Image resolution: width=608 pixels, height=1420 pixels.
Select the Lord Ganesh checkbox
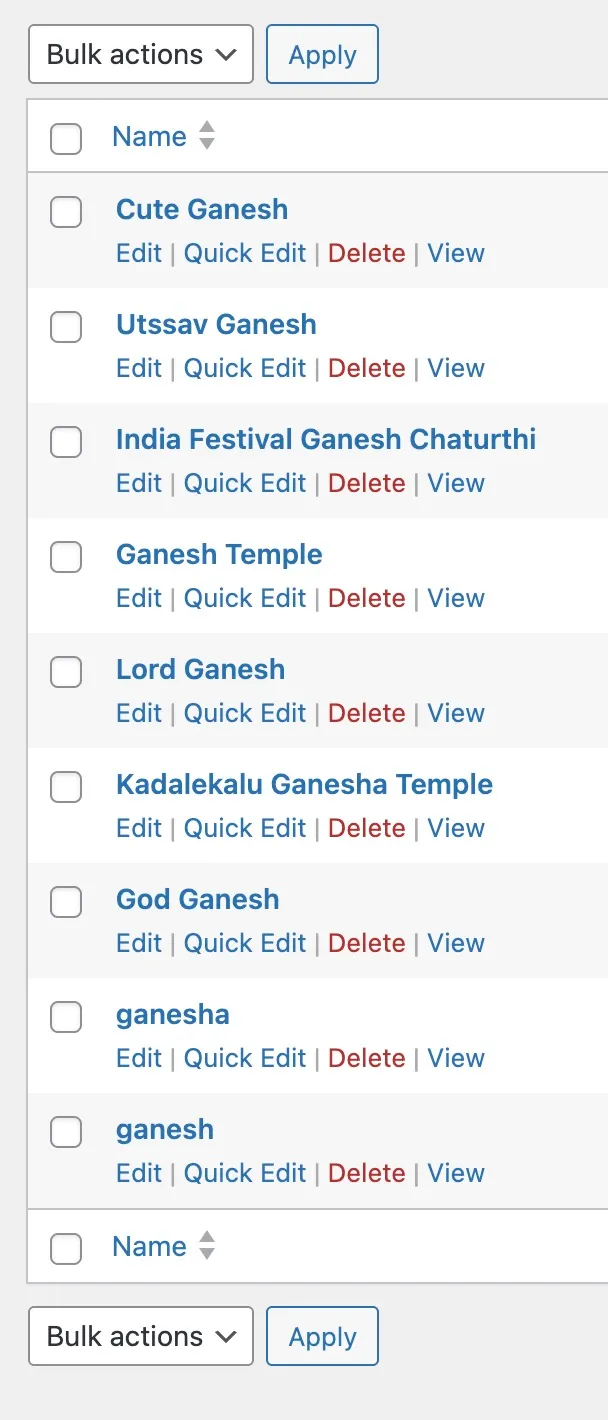66,671
